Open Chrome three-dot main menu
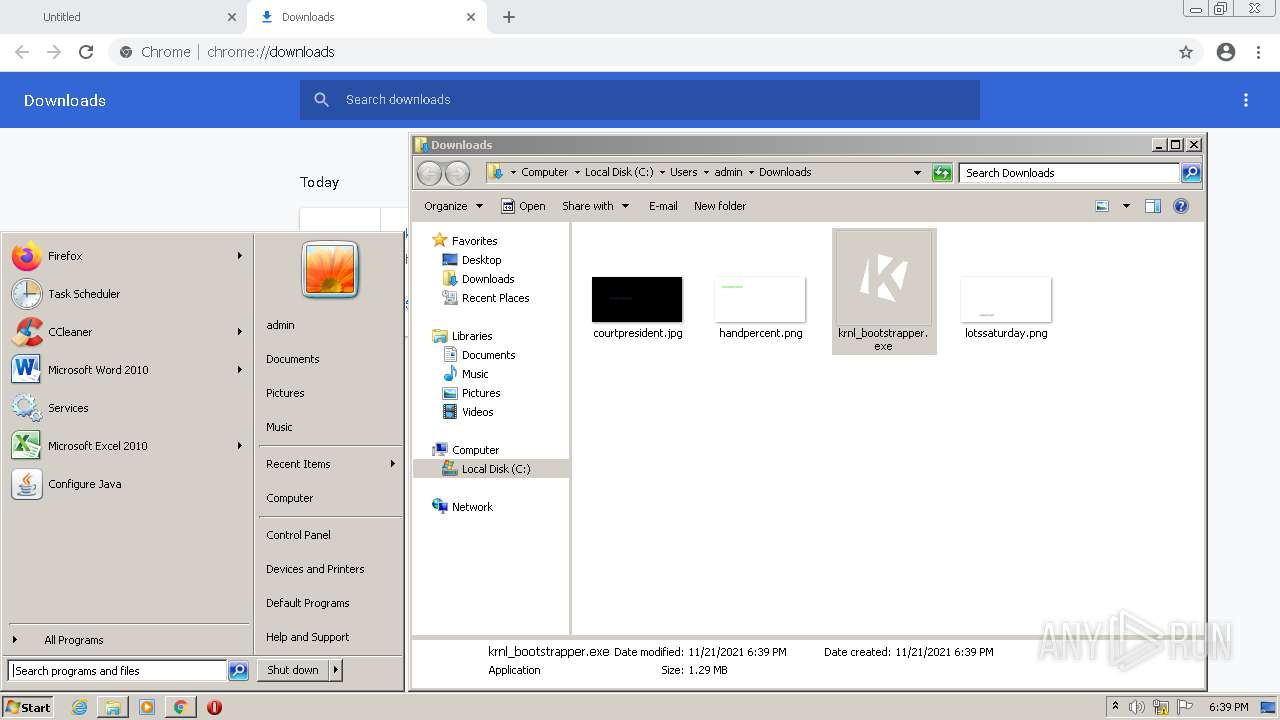The height and width of the screenshot is (720, 1280). 1258,52
